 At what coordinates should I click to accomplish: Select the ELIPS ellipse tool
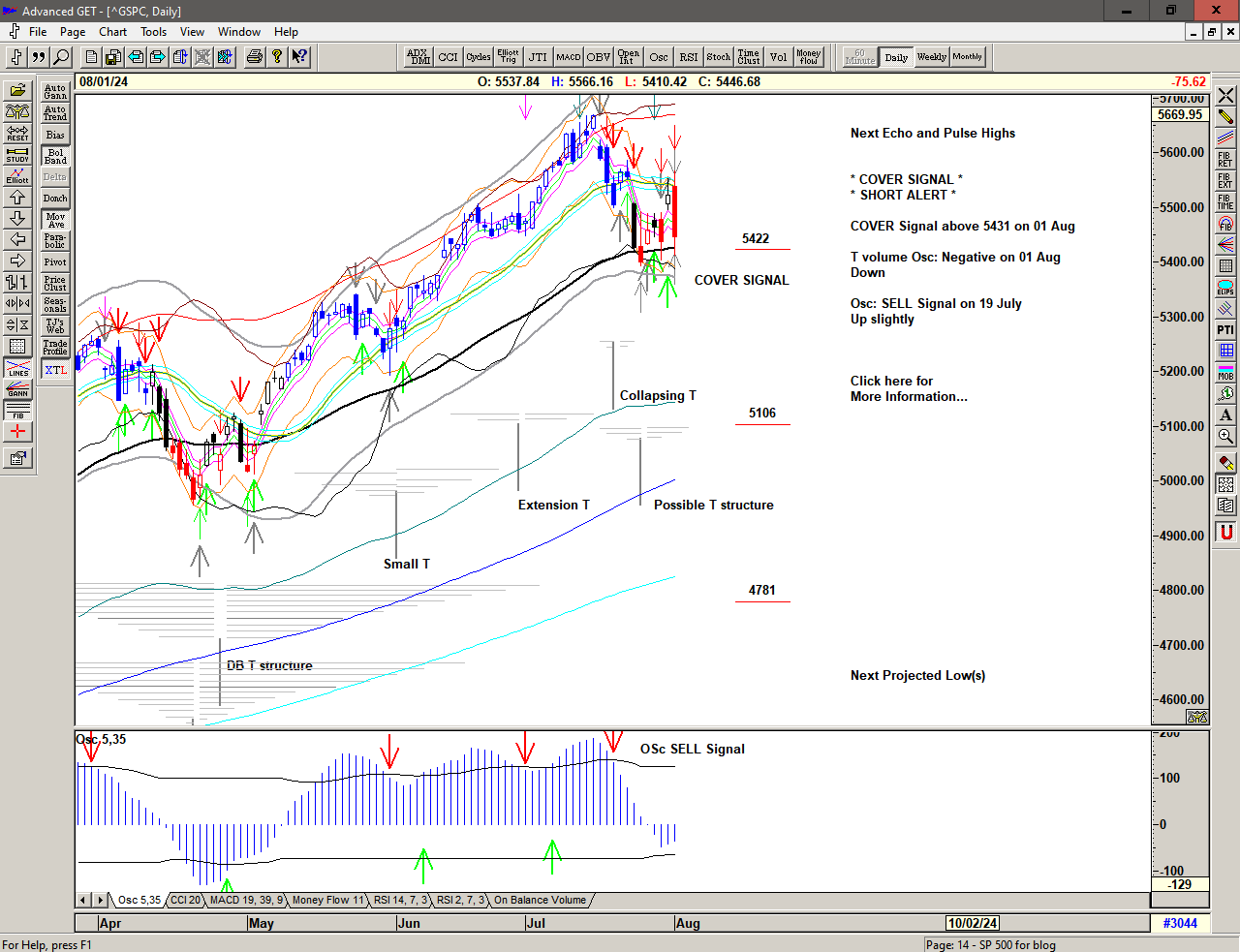(1225, 288)
